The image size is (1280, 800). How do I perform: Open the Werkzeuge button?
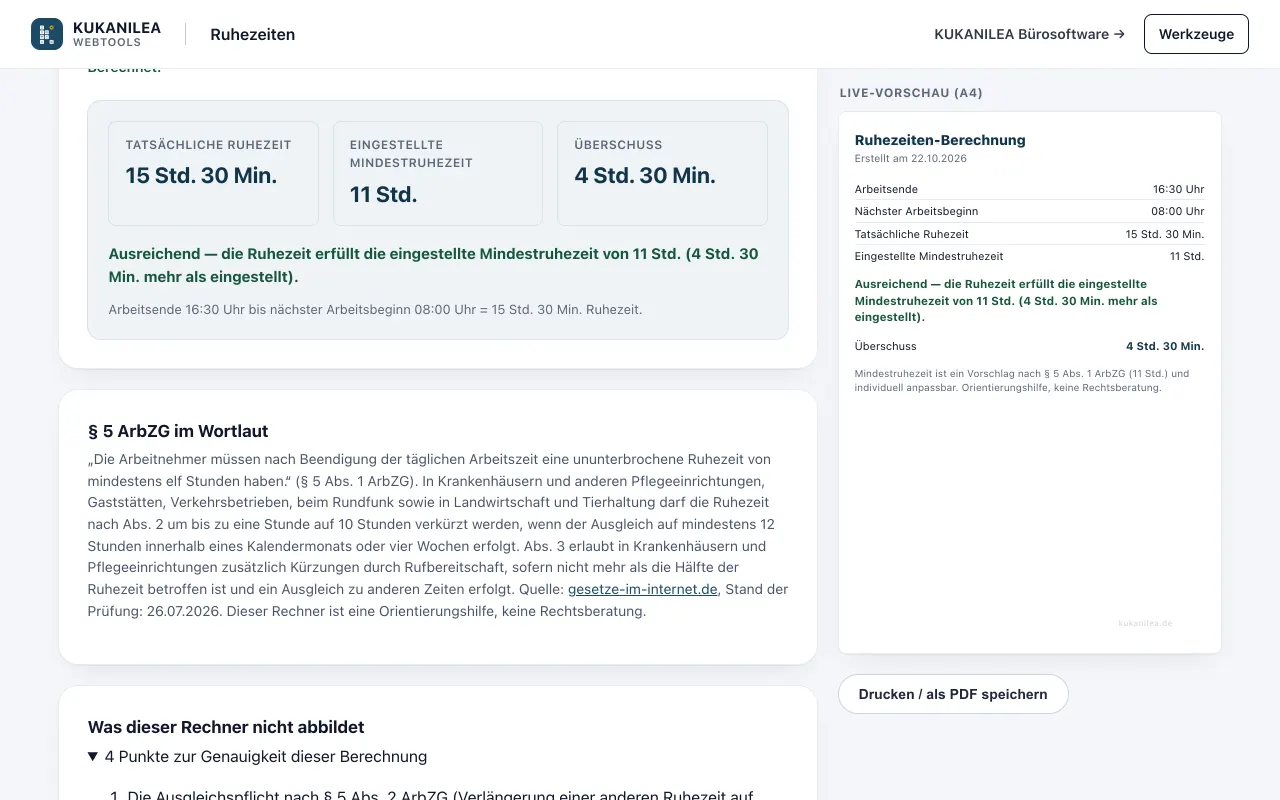(1196, 34)
